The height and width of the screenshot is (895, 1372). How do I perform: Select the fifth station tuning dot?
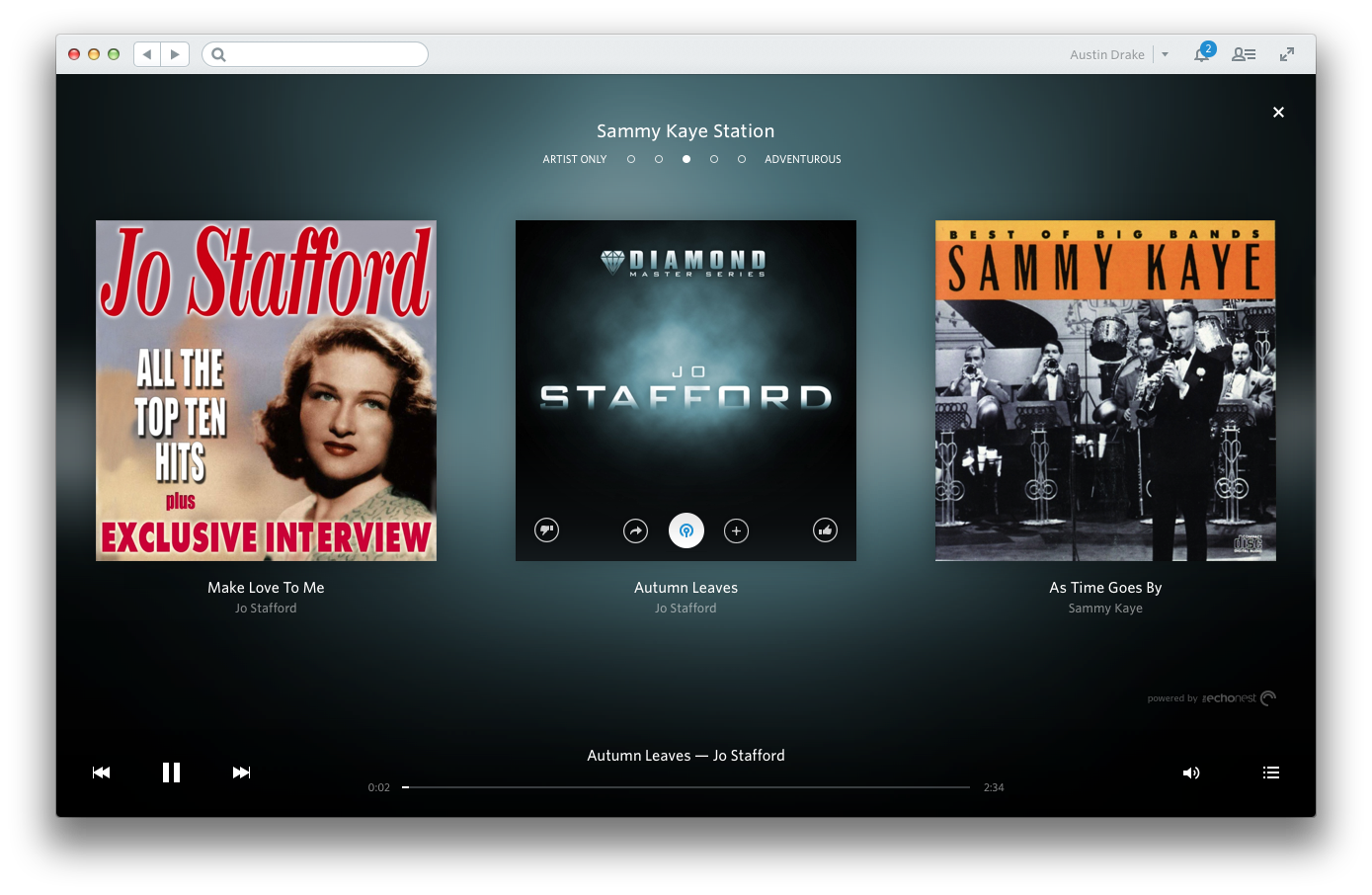(x=742, y=159)
